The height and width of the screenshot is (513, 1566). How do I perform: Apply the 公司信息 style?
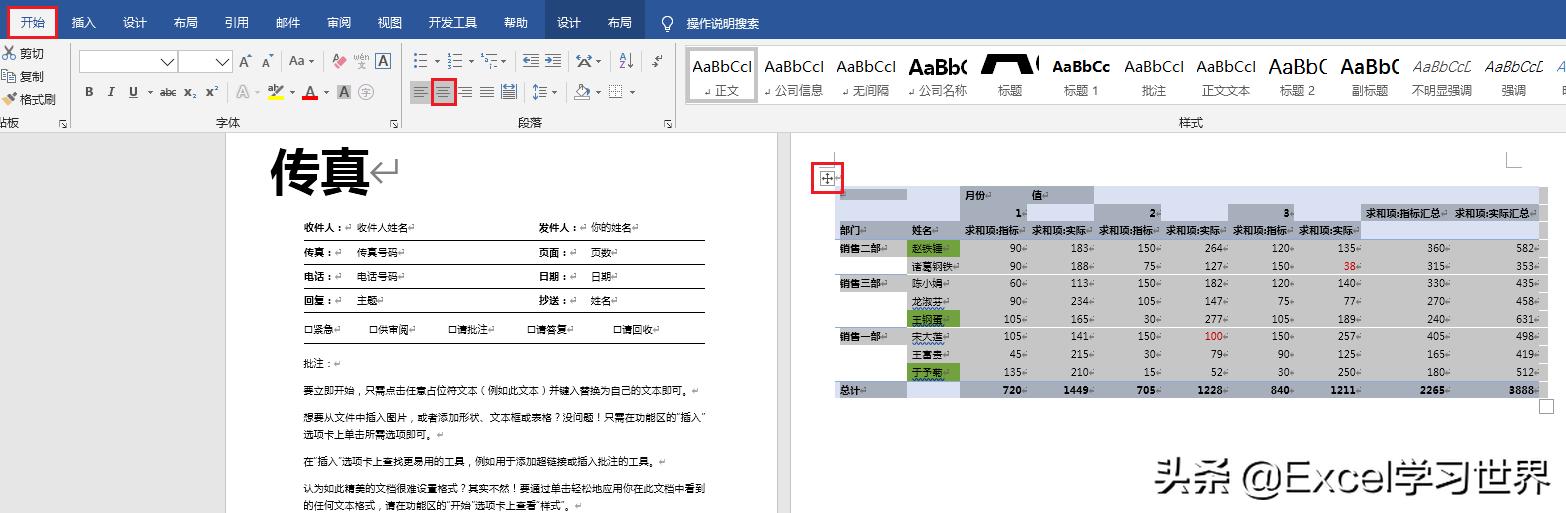[794, 75]
